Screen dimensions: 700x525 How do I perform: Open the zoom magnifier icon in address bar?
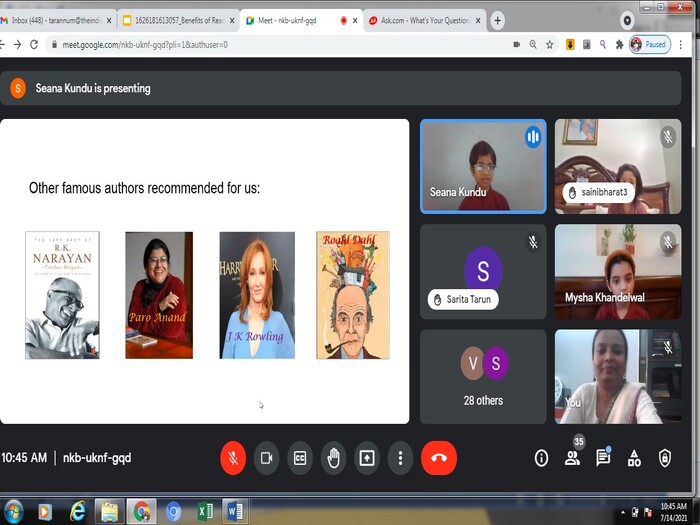pos(533,45)
